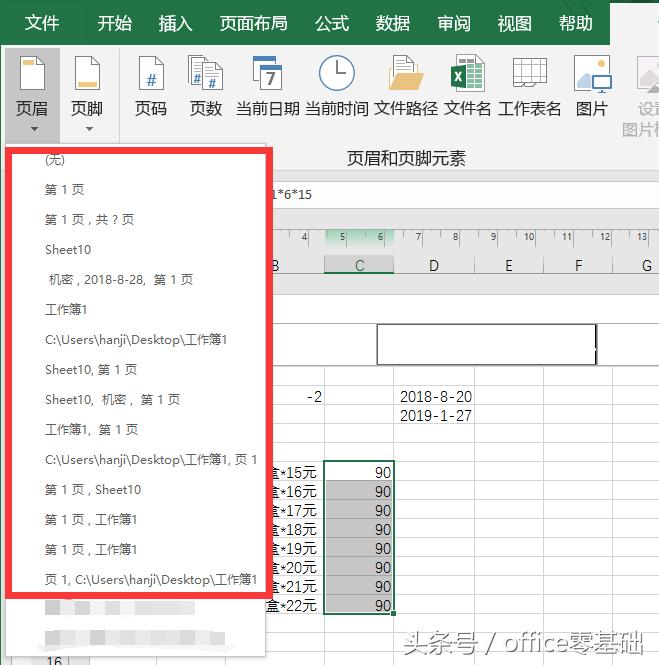Insert 文件名 file name element
The height and width of the screenshot is (665, 659).
pos(467,88)
